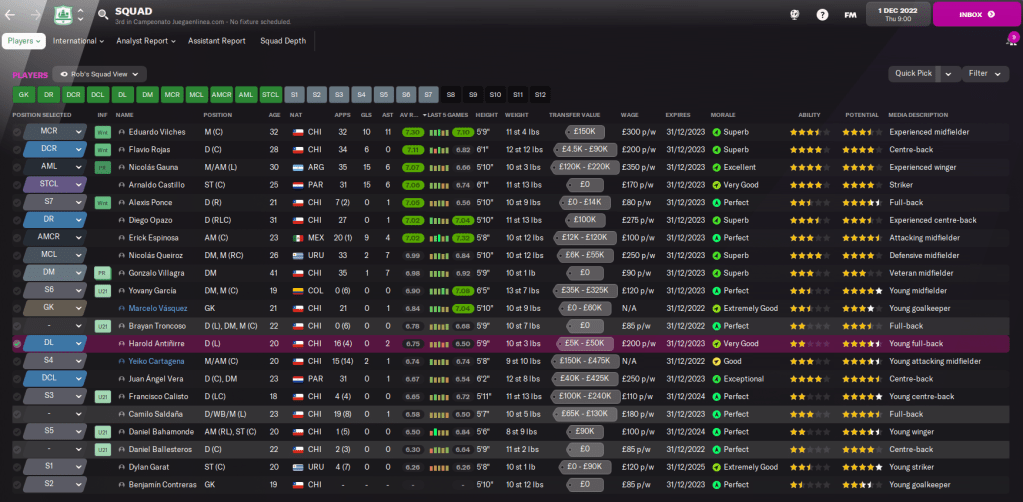Go back with the left arrow

coord(10,15)
